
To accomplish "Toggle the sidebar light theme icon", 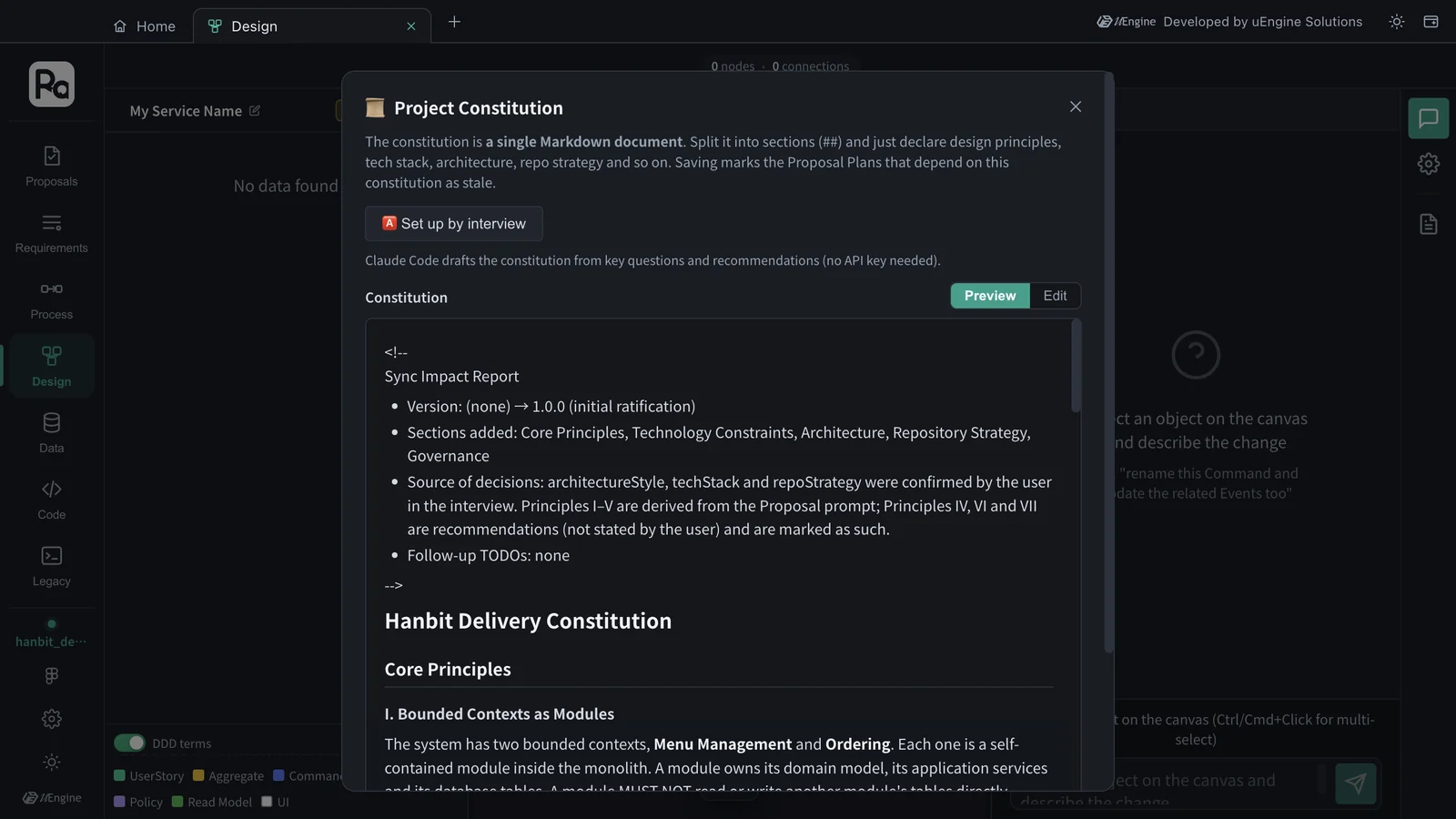I will click(52, 762).
